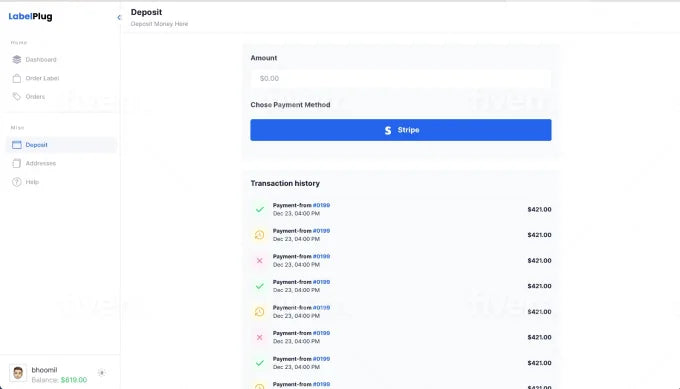Click the second transaction's pending clock icon

pos(259,235)
